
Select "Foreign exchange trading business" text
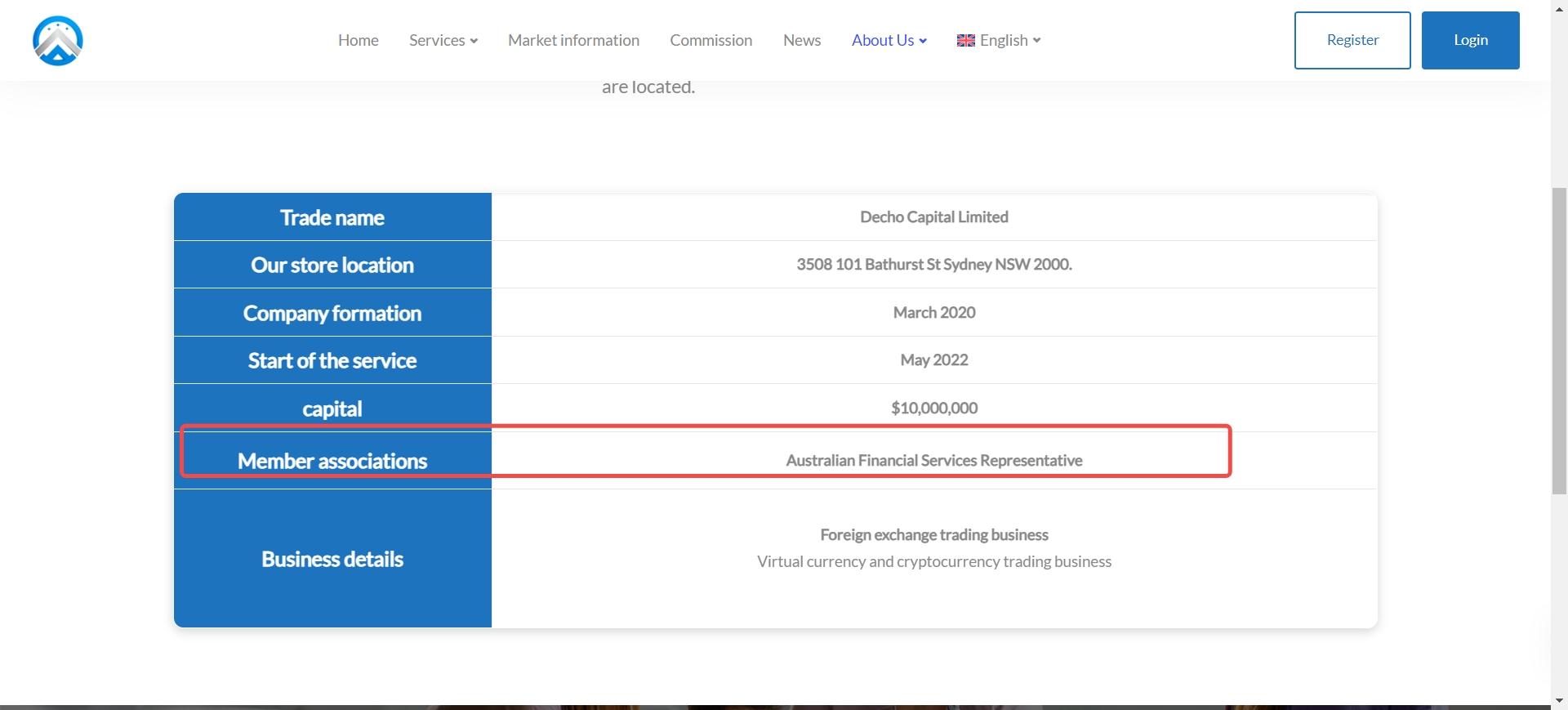pyautogui.click(x=934, y=534)
